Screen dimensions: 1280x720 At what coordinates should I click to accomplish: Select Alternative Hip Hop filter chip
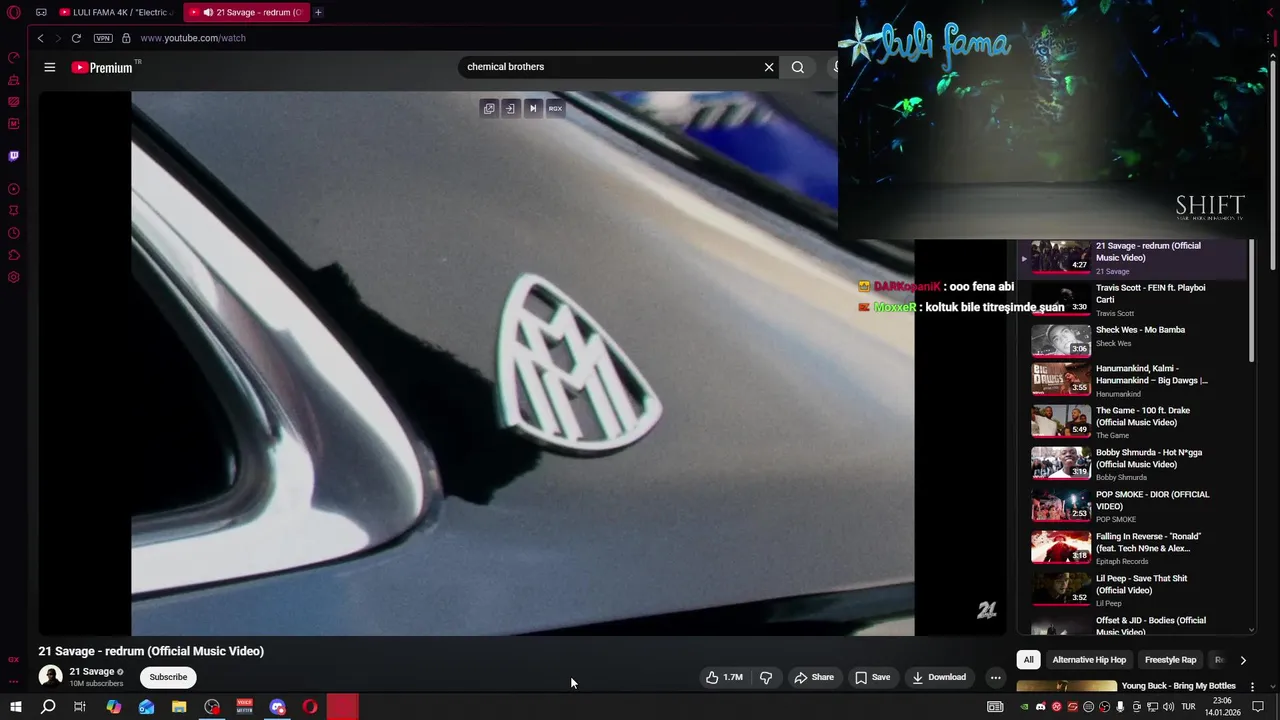(x=1089, y=660)
